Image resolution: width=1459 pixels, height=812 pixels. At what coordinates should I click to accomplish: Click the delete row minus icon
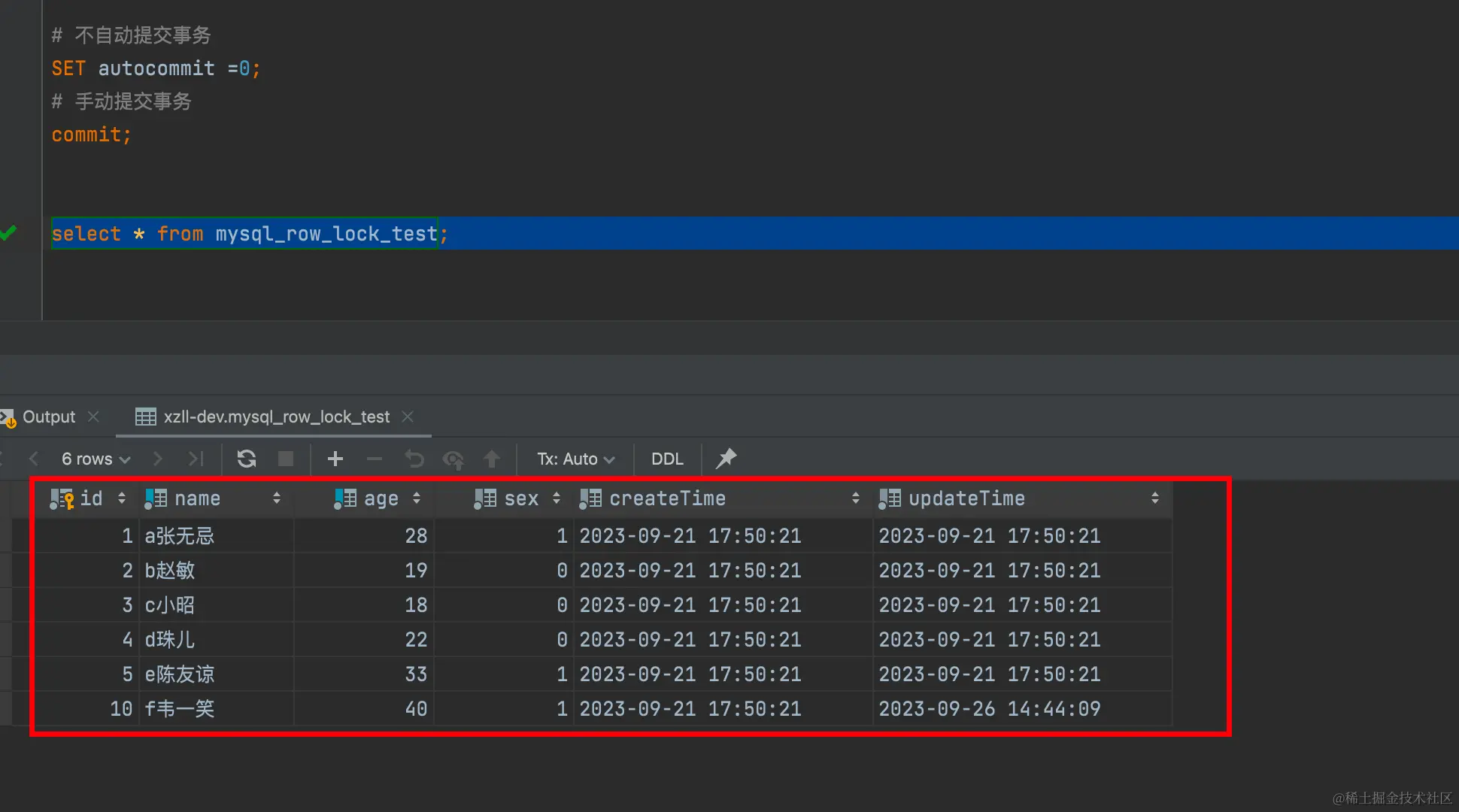click(375, 459)
